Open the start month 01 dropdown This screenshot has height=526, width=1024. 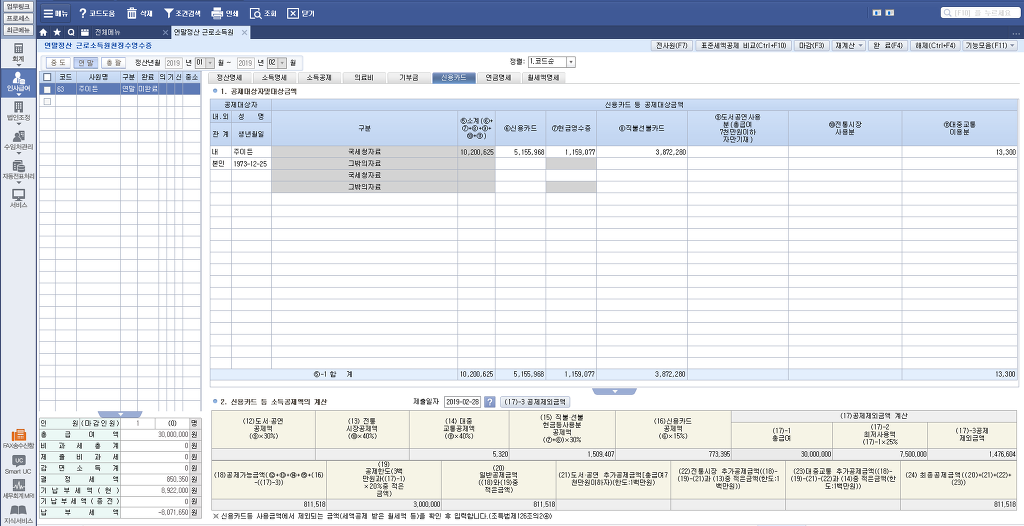coord(210,63)
